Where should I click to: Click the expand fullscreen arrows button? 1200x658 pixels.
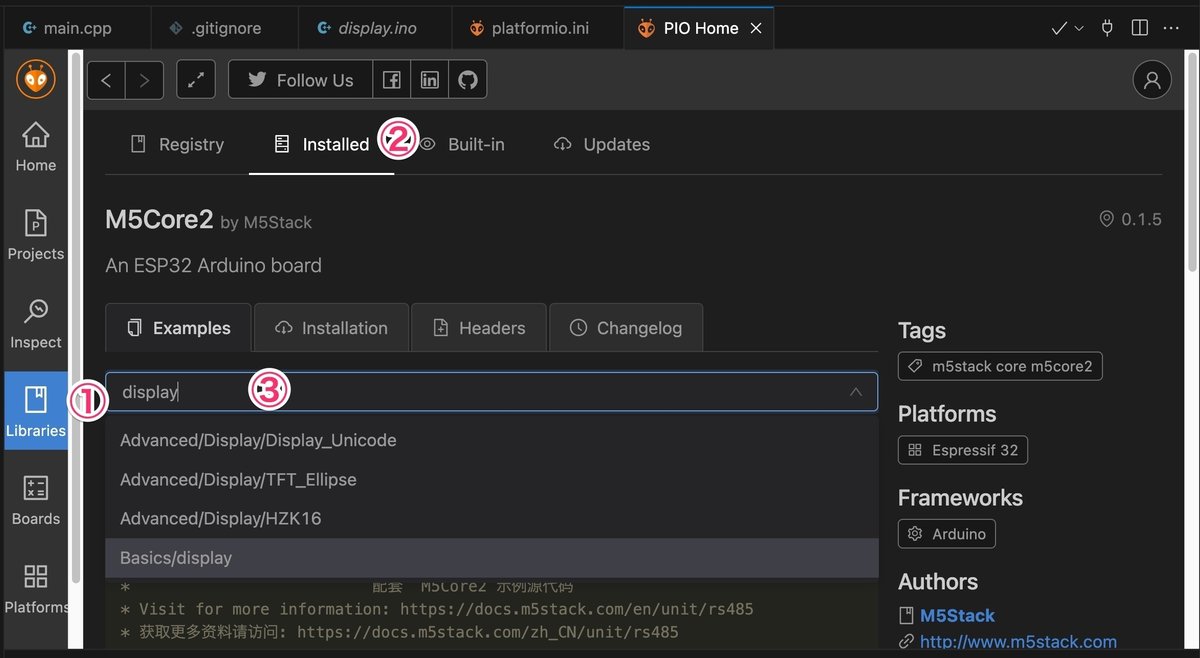coord(196,80)
